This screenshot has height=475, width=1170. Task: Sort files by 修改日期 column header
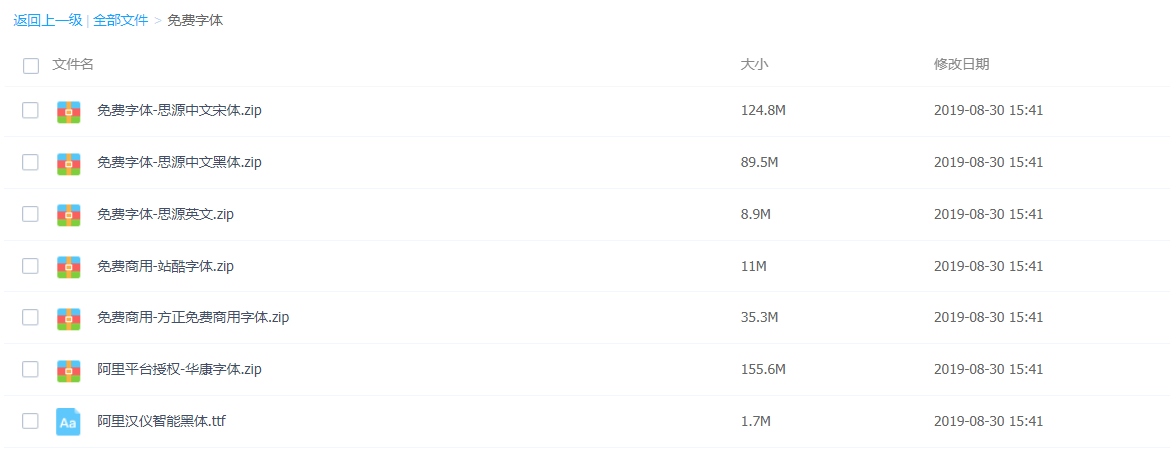[x=961, y=64]
